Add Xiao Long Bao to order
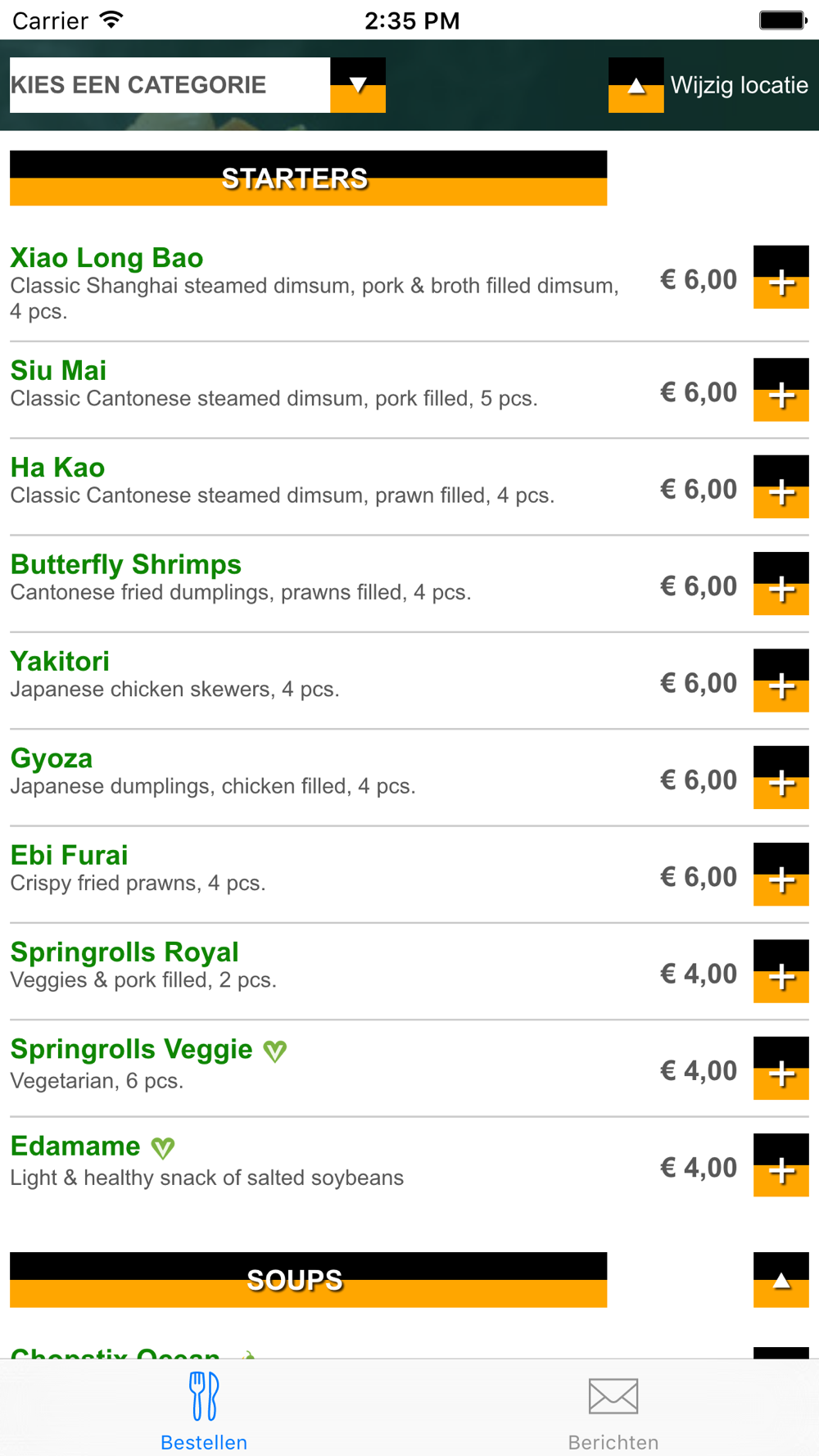Screen dimensions: 819x1456 [x=781, y=278]
